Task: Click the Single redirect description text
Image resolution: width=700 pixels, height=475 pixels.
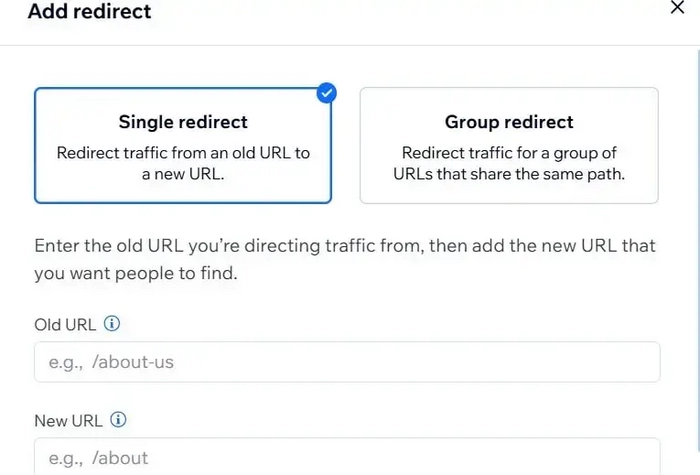Action: [x=183, y=163]
